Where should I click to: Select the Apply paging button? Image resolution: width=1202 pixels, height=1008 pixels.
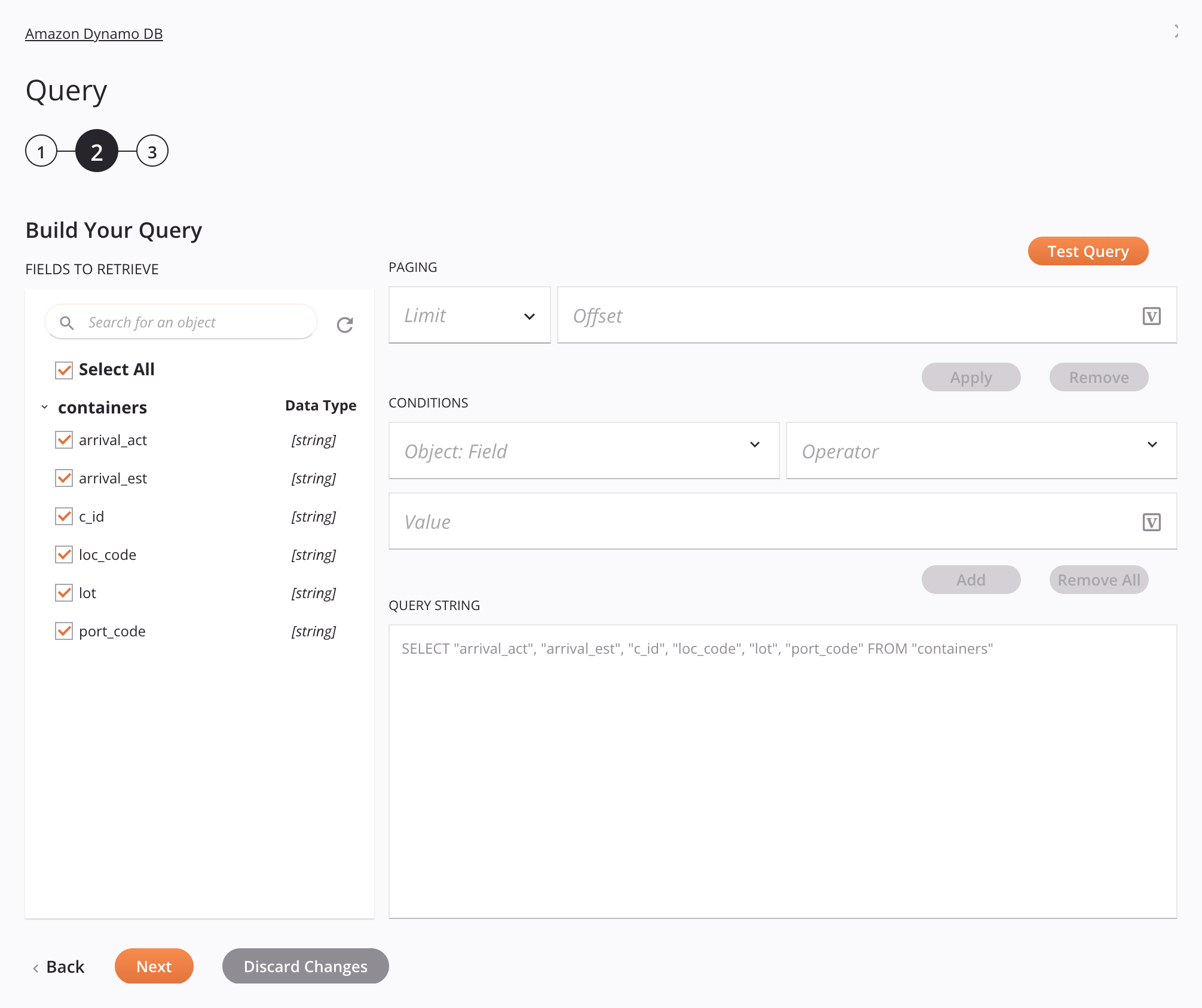(x=970, y=377)
